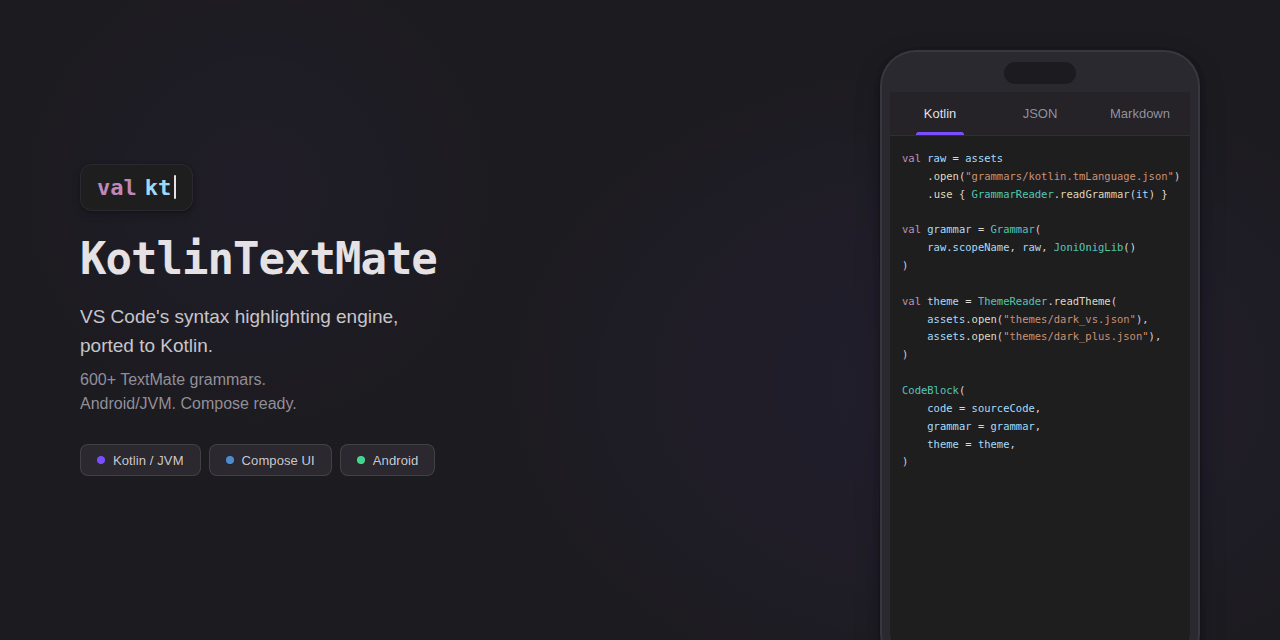Click the blue dot in Compose UI badge
This screenshot has height=640, width=1280.
(230, 460)
